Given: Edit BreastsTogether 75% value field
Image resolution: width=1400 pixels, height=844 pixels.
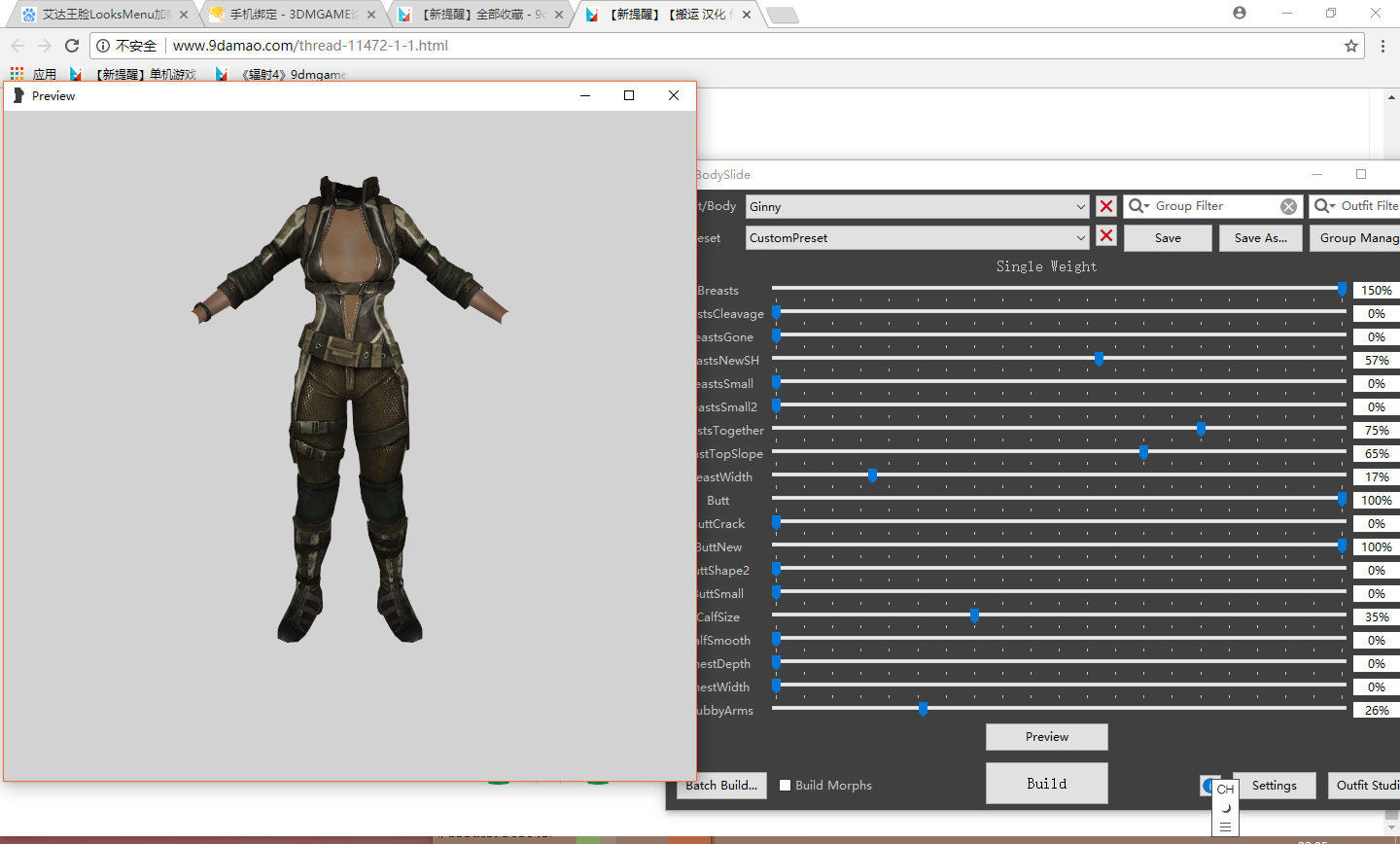Looking at the screenshot, I should 1377,430.
